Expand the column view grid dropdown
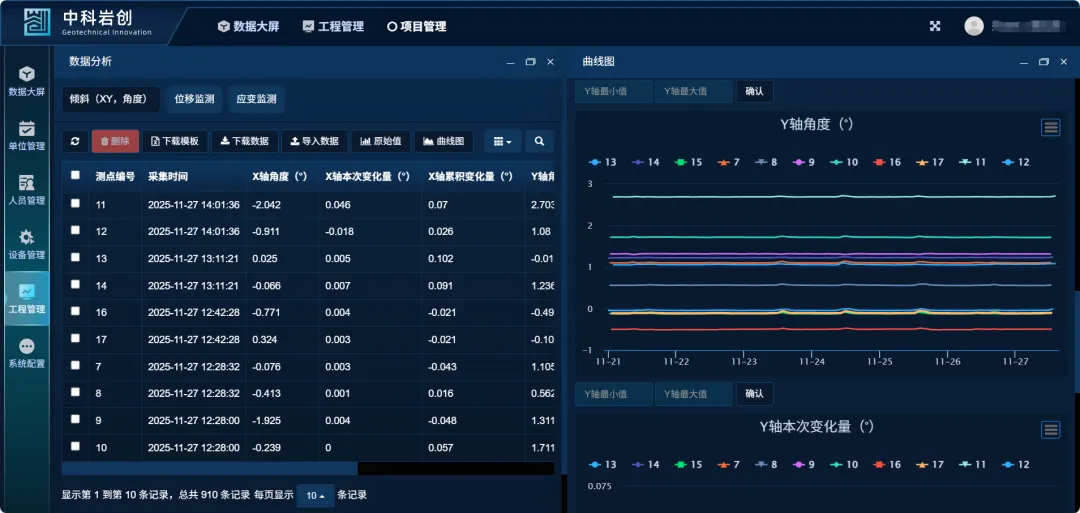The height and width of the screenshot is (513, 1080). 502,142
